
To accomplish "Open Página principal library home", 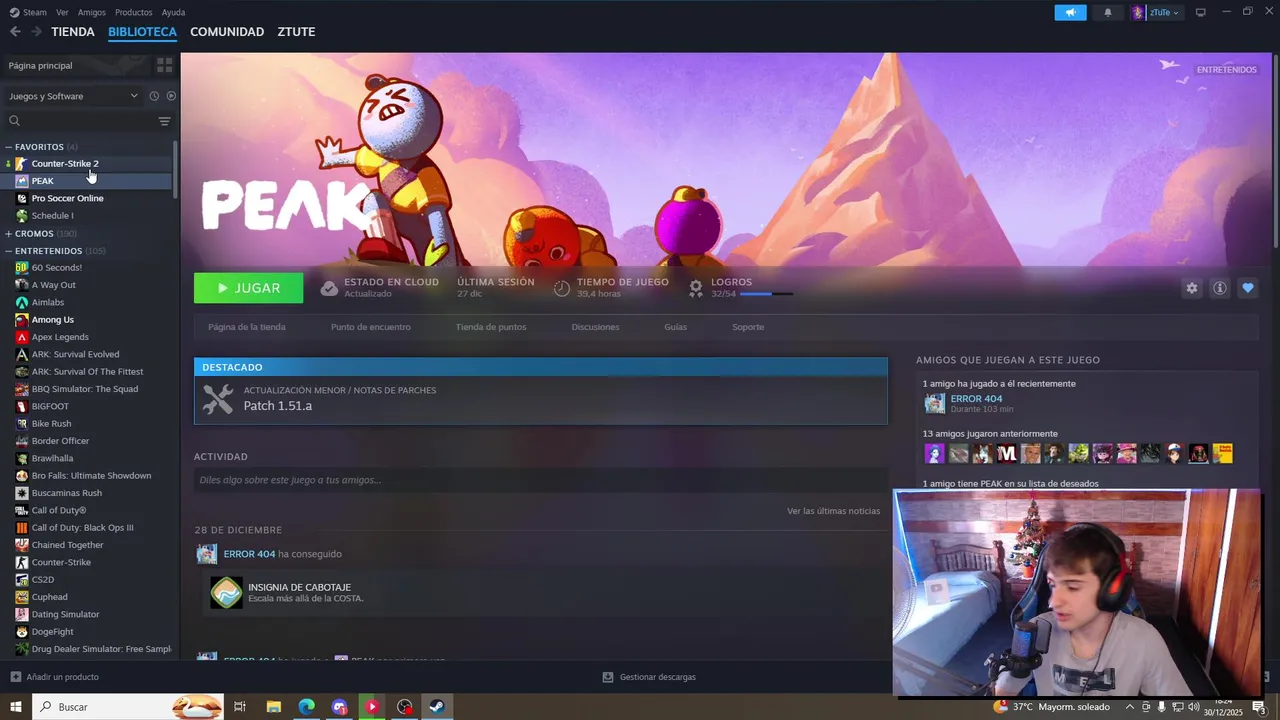I will coord(75,65).
